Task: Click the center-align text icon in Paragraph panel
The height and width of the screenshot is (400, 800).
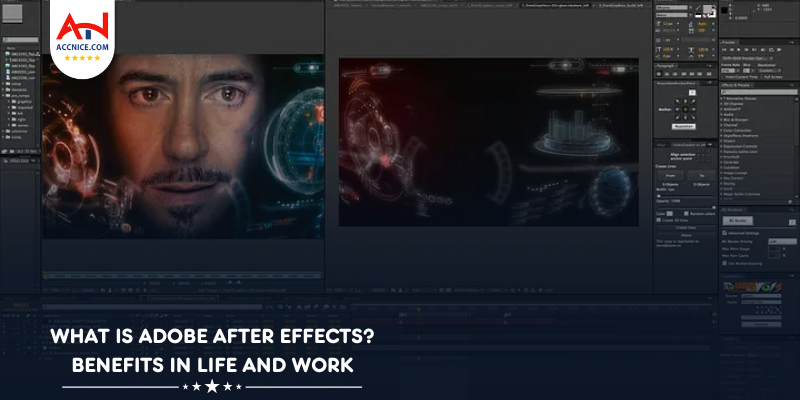Action: 667,74
